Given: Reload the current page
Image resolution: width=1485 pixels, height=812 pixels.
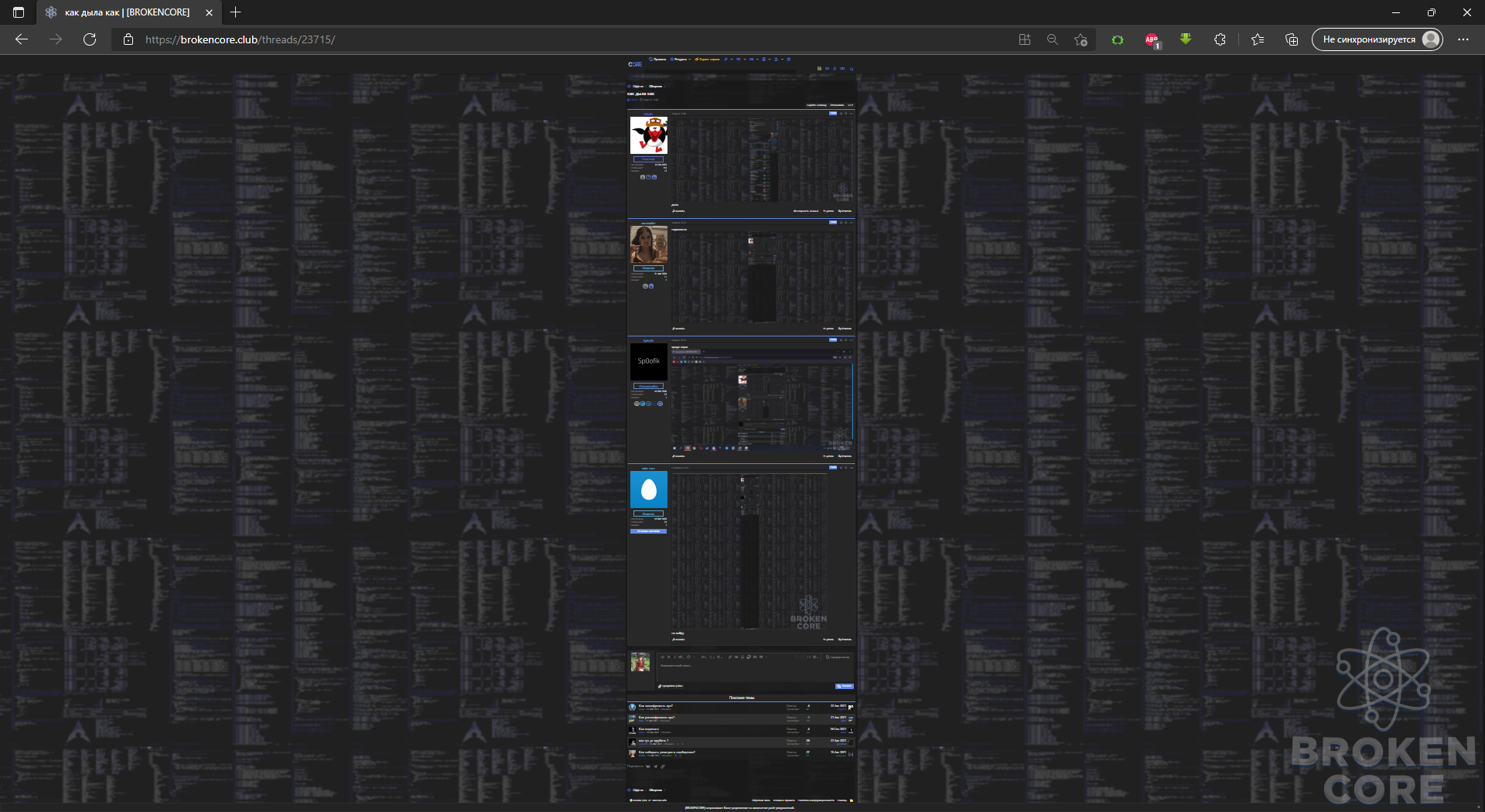Looking at the screenshot, I should [x=90, y=39].
